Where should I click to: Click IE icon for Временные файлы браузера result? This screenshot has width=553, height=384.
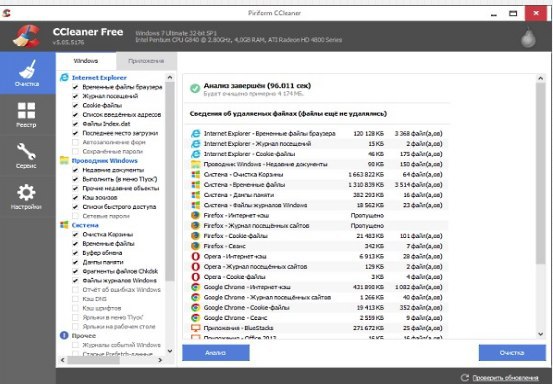[x=195, y=134]
